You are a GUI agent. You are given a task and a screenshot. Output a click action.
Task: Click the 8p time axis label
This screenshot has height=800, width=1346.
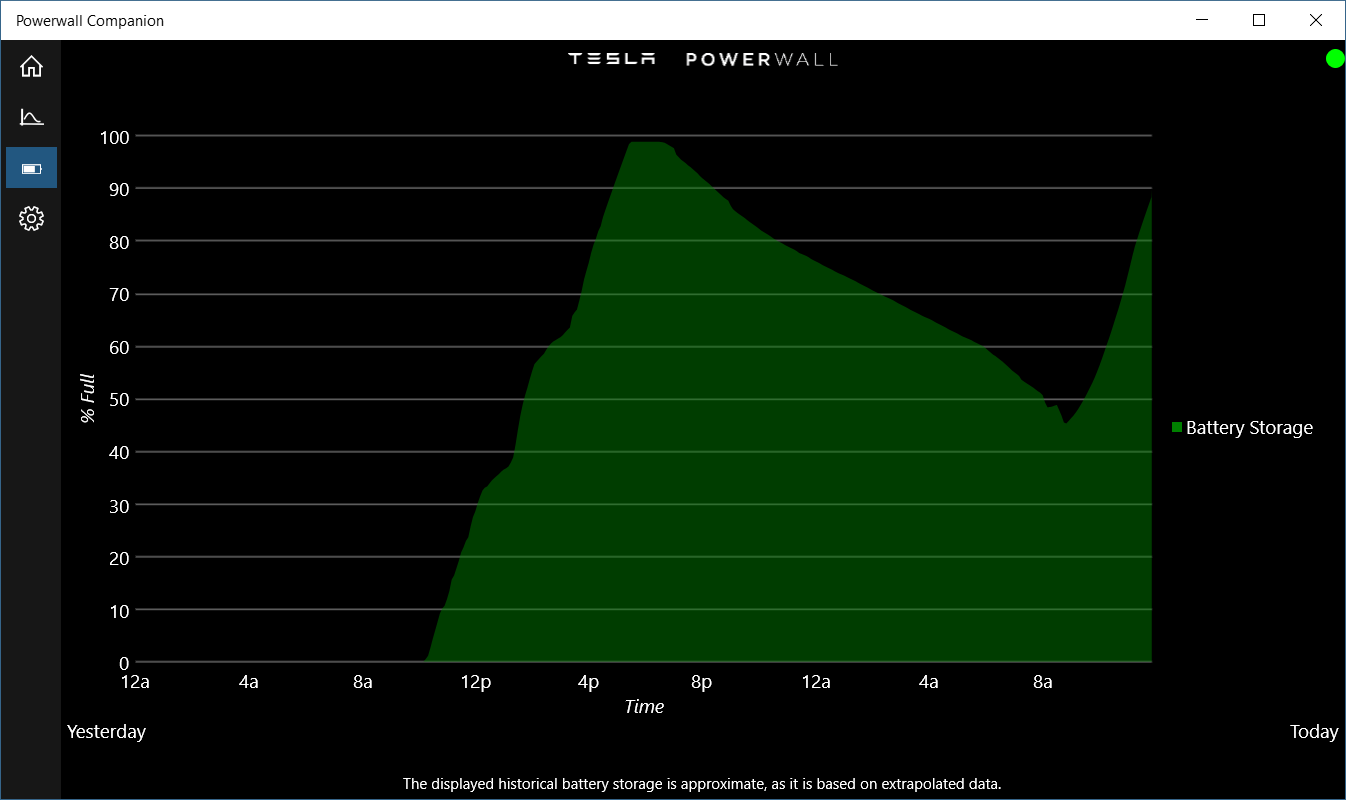click(x=702, y=682)
